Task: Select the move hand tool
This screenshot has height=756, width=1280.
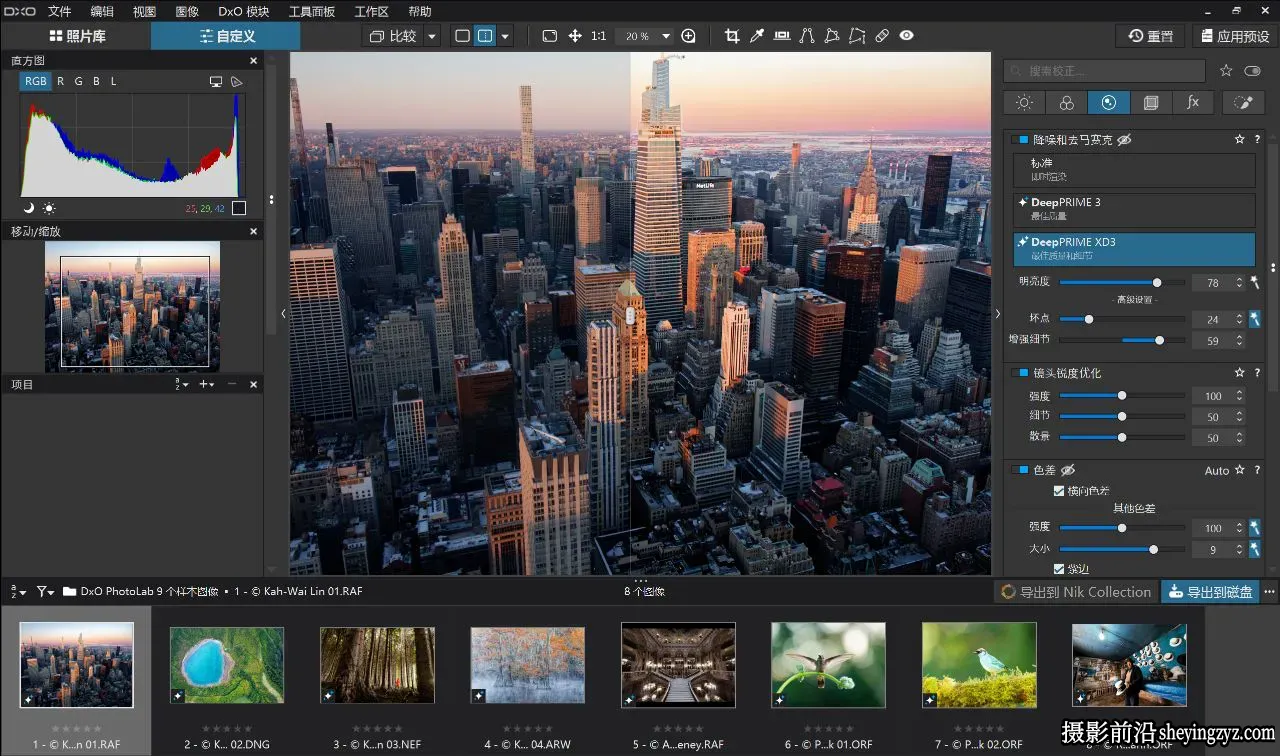Action: tap(575, 36)
